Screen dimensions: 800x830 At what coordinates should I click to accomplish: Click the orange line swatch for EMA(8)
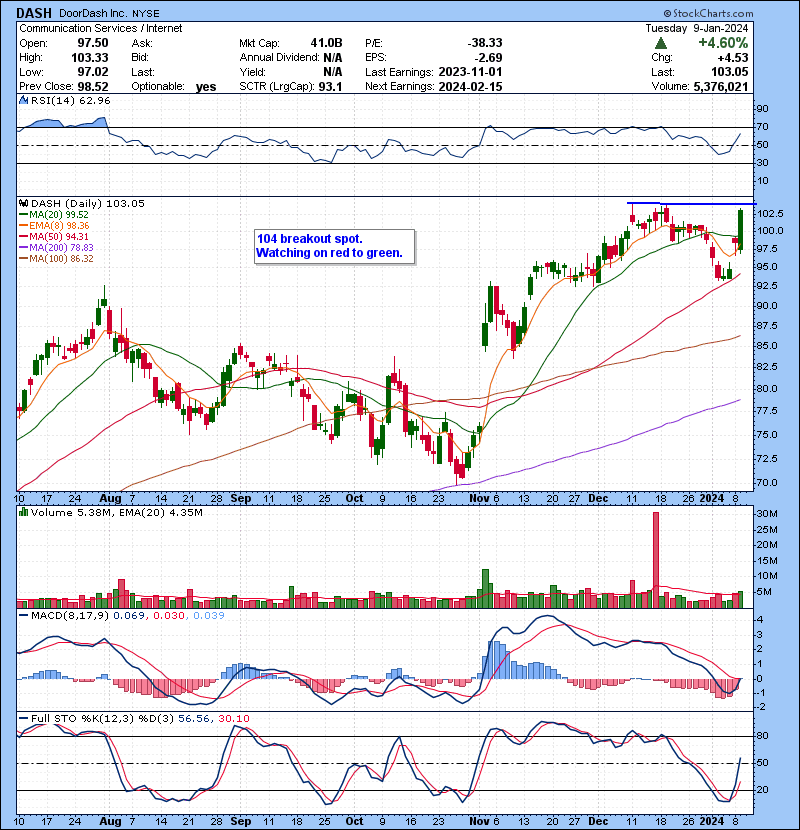coord(23,225)
